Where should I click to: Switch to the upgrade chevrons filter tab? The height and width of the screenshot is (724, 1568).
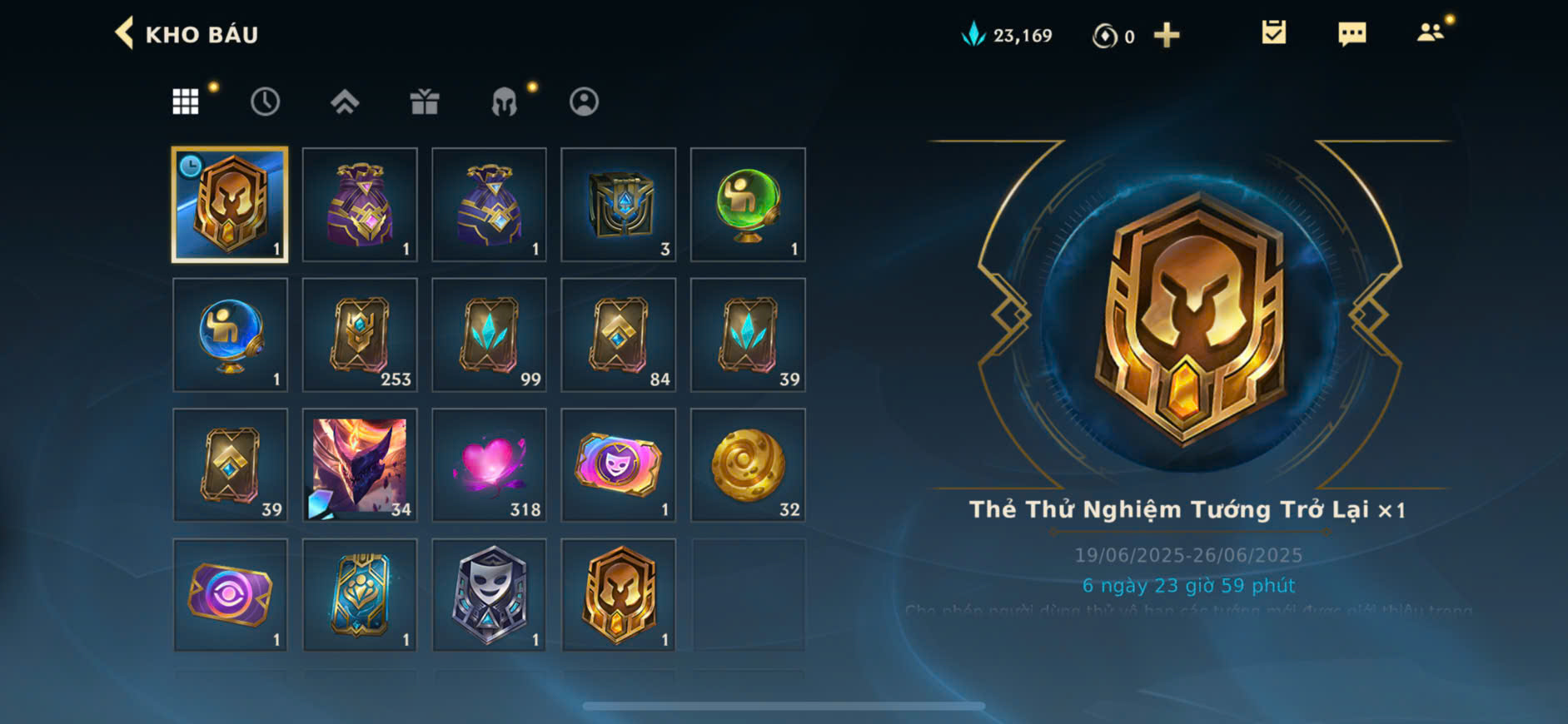click(345, 102)
